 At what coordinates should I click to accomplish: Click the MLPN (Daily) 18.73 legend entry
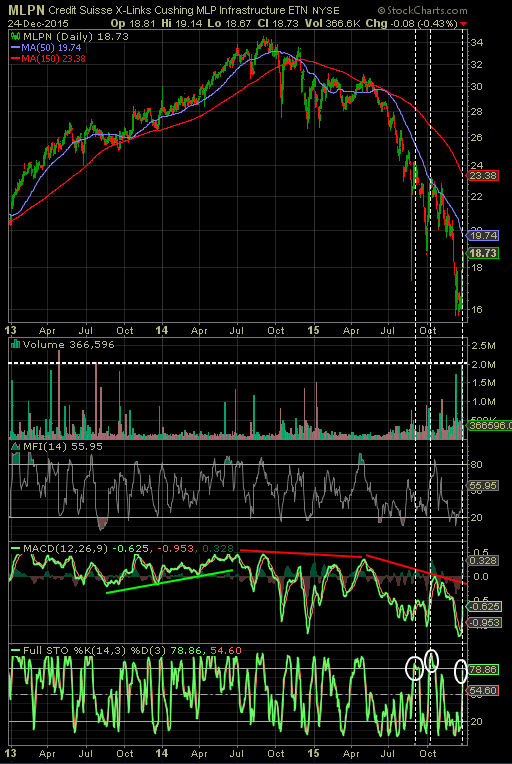[76, 36]
